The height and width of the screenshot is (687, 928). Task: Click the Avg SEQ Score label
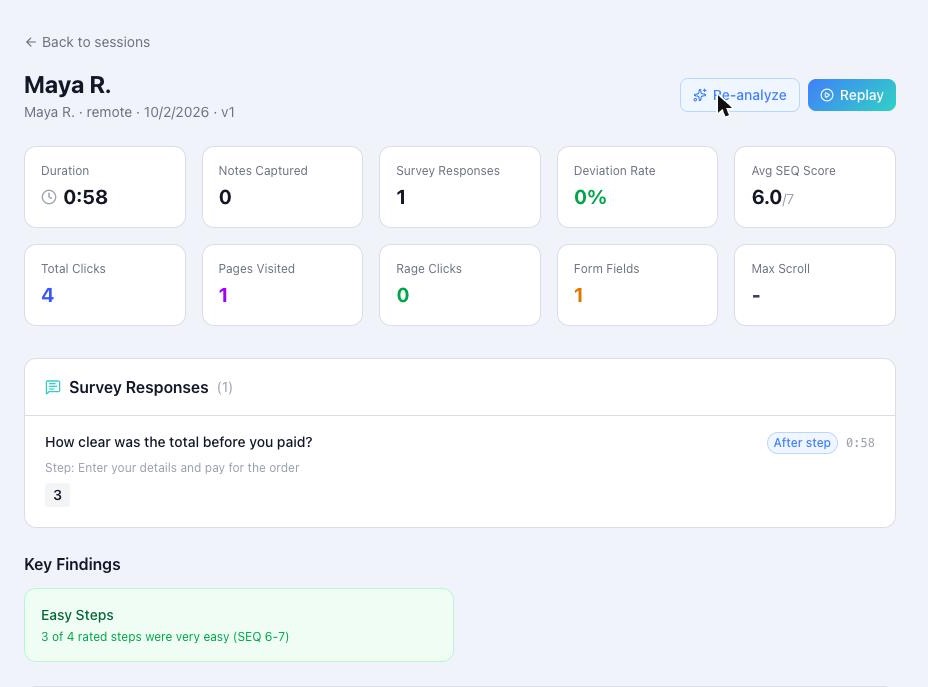(x=794, y=170)
